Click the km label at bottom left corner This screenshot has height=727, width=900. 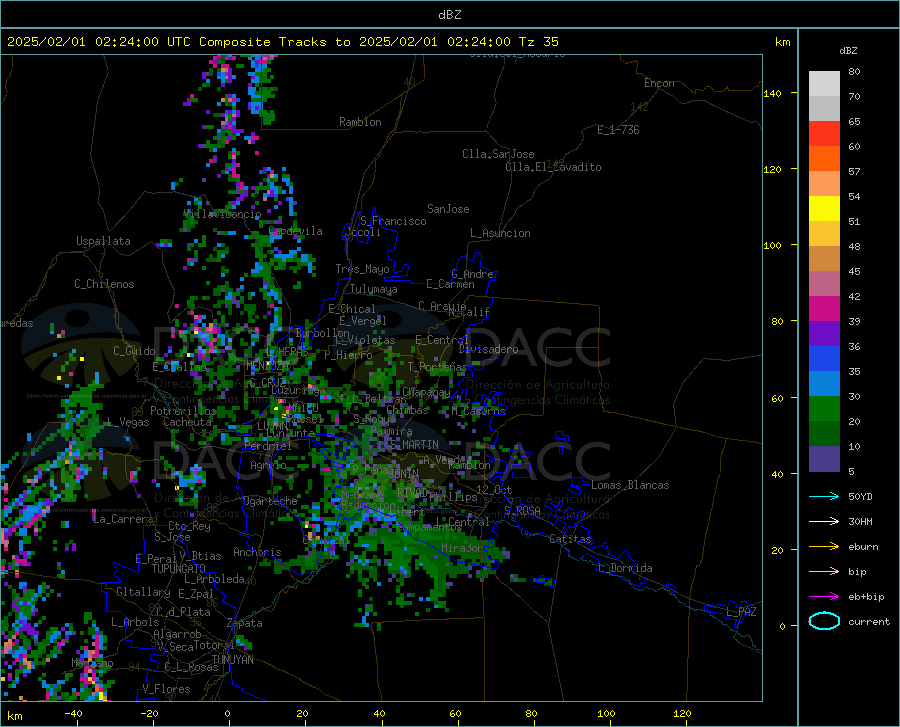pyautogui.click(x=15, y=716)
